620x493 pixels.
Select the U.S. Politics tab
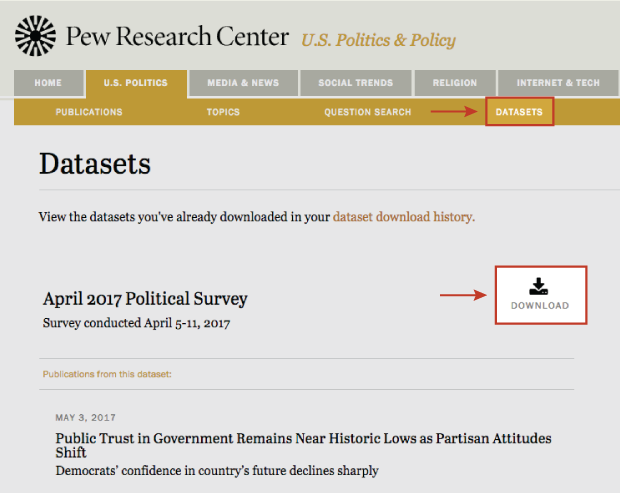click(x=136, y=83)
